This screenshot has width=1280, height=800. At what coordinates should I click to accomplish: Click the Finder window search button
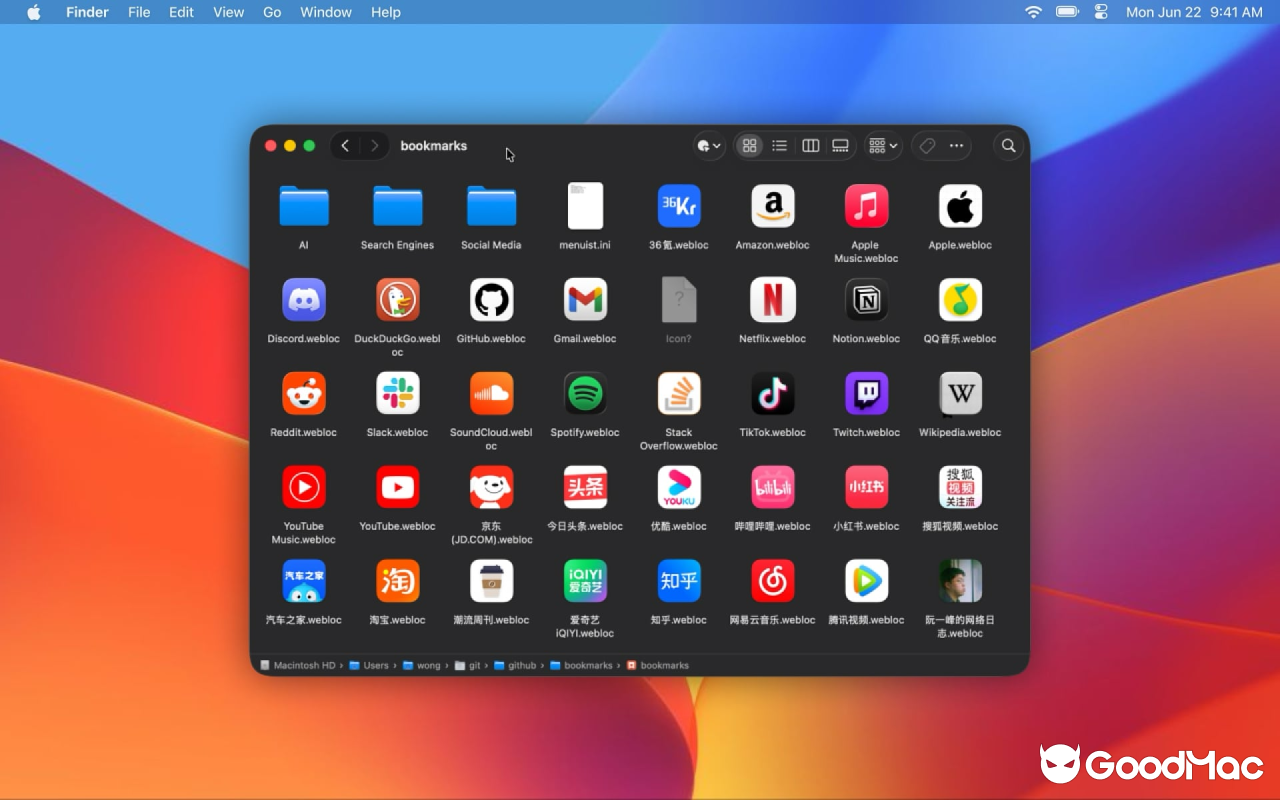point(1009,146)
